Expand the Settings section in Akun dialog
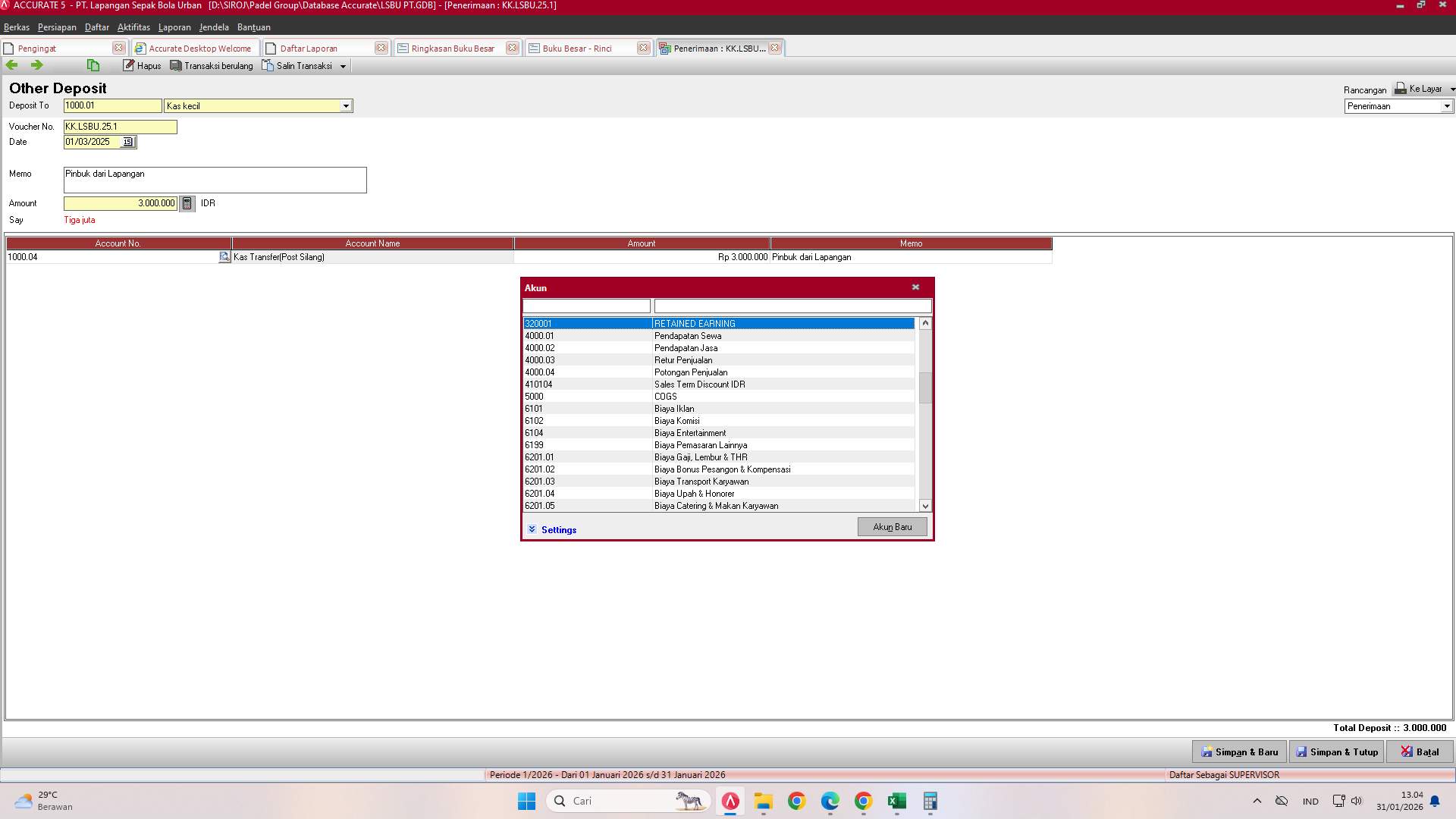Image resolution: width=1456 pixels, height=819 pixels. coord(553,529)
